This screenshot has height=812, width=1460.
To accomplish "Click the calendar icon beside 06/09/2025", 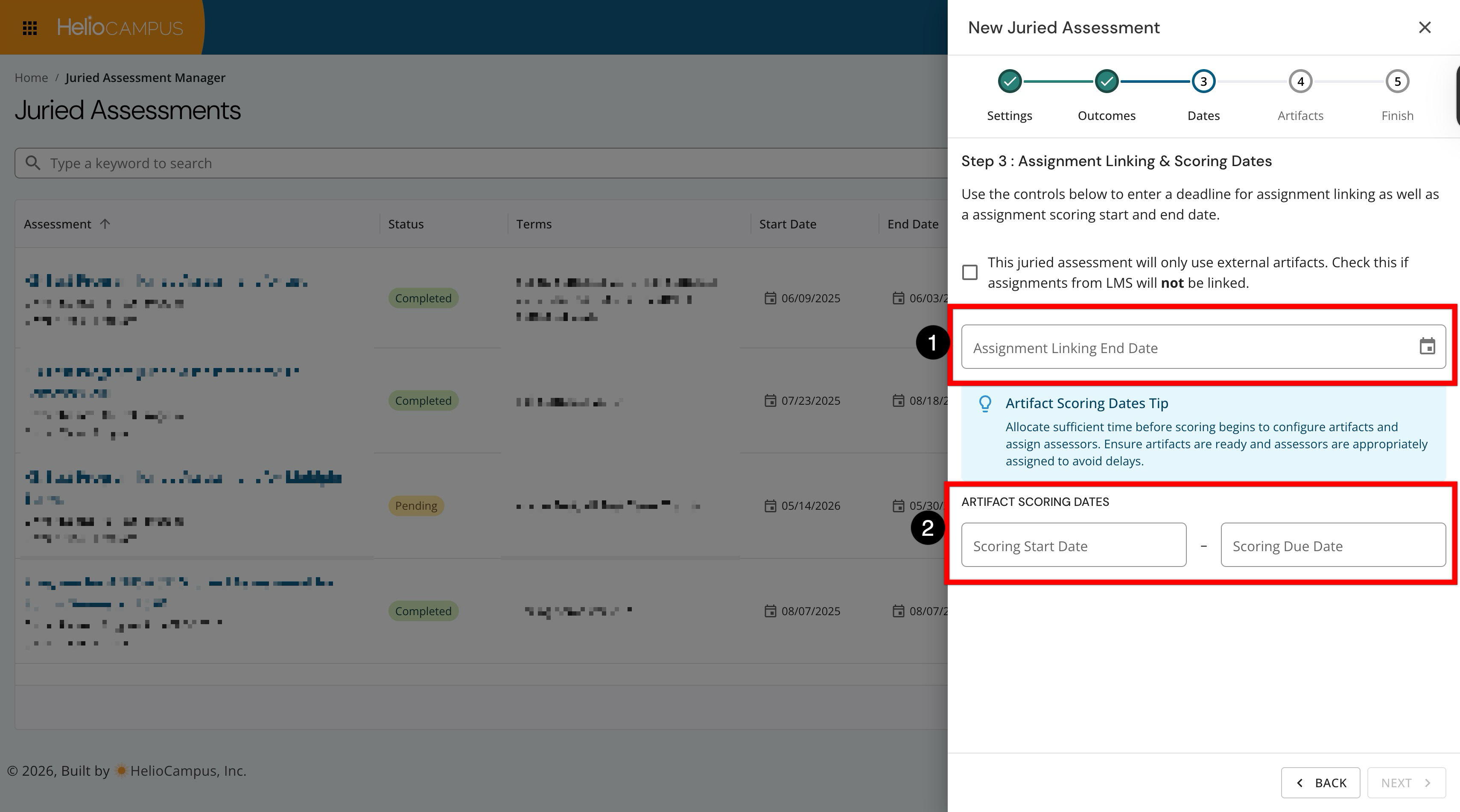I will point(770,298).
